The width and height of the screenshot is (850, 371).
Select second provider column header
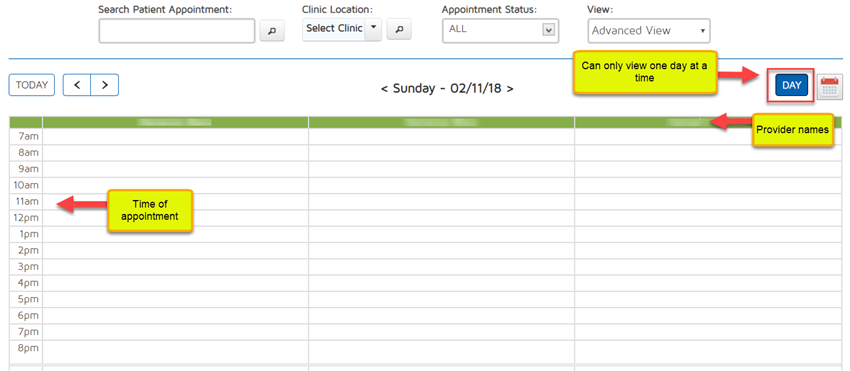tap(441, 122)
